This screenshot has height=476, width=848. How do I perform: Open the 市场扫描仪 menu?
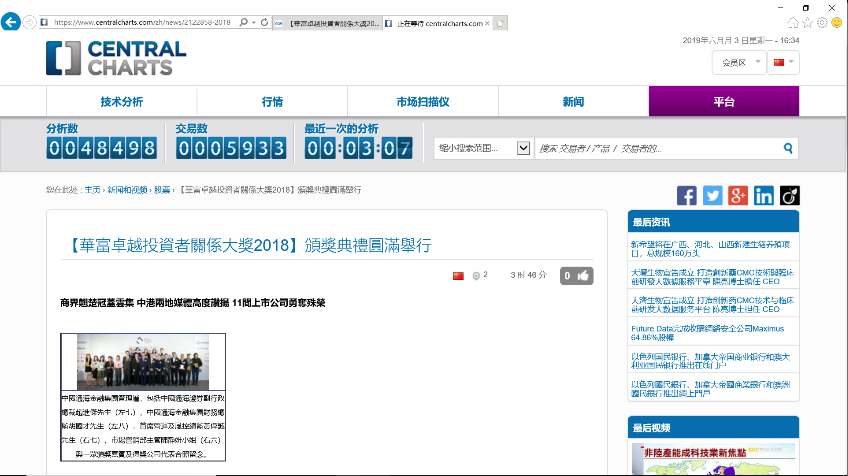point(423,102)
